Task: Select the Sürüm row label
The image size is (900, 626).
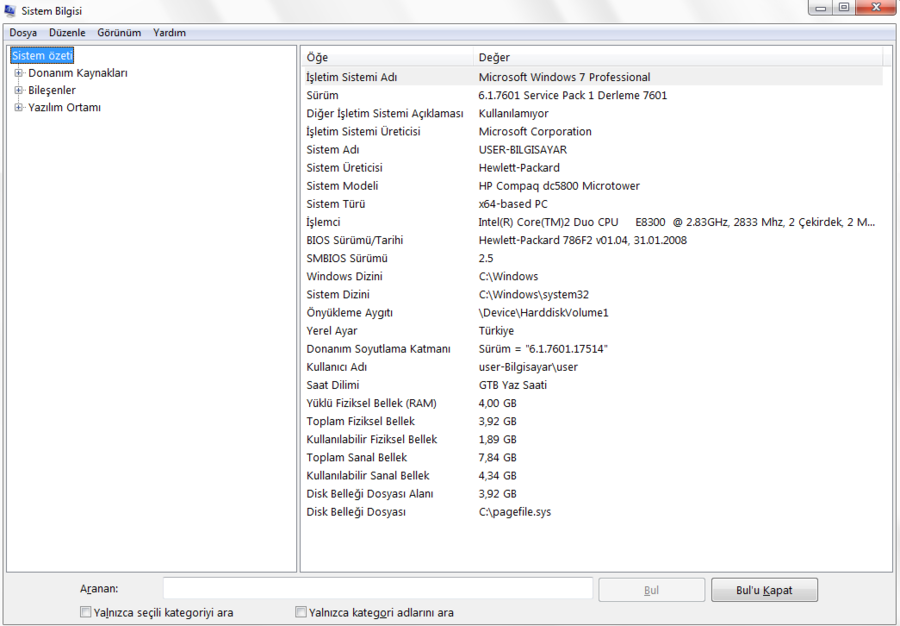Action: [322, 95]
